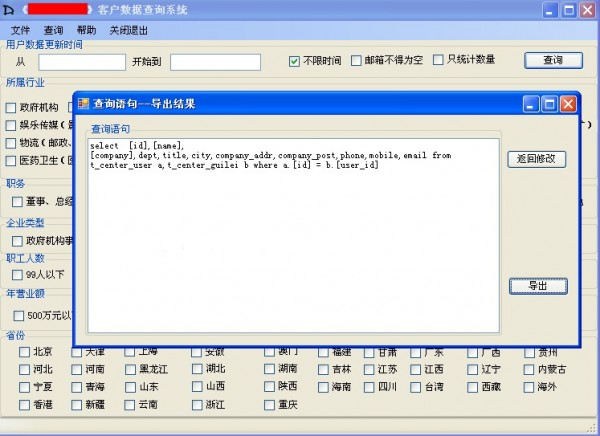The image size is (600, 436).
Task: Select the 新疆 province checkbox
Action: coord(77,405)
